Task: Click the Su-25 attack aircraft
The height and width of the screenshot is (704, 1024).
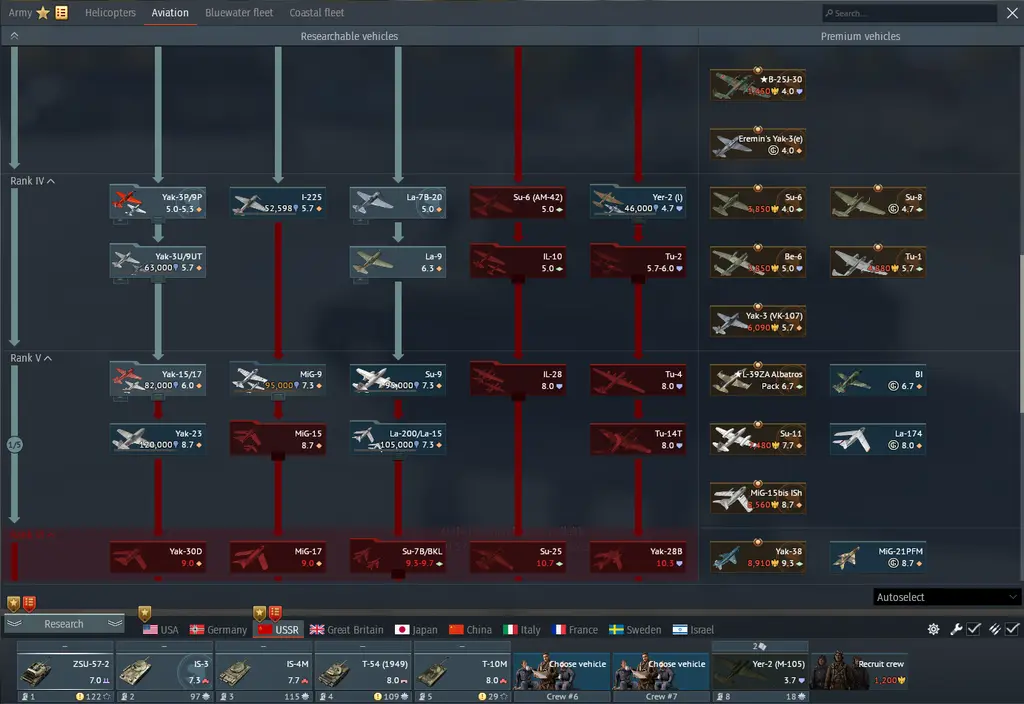Action: (x=517, y=557)
